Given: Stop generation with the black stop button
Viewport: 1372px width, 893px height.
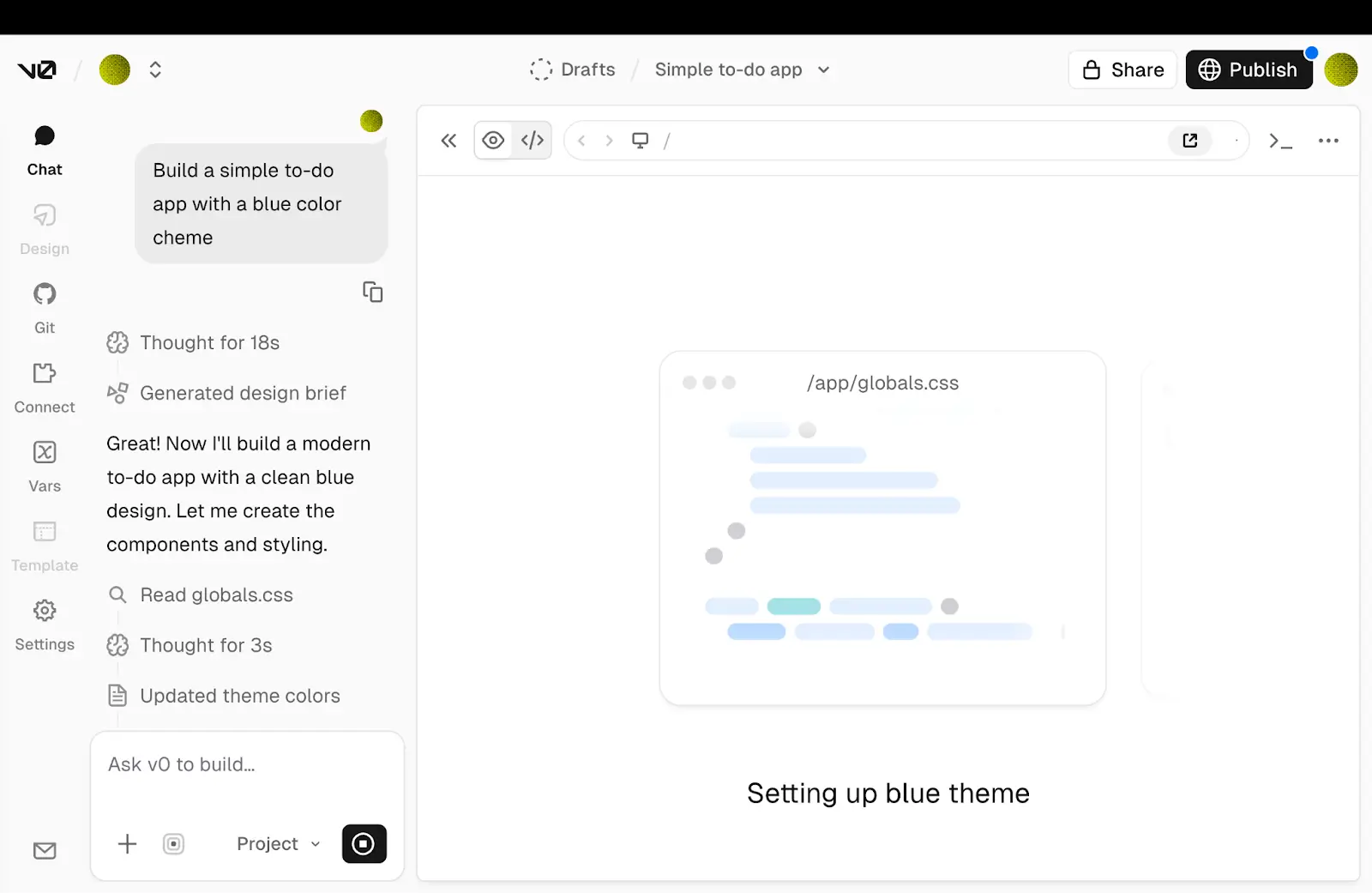Looking at the screenshot, I should click(364, 843).
